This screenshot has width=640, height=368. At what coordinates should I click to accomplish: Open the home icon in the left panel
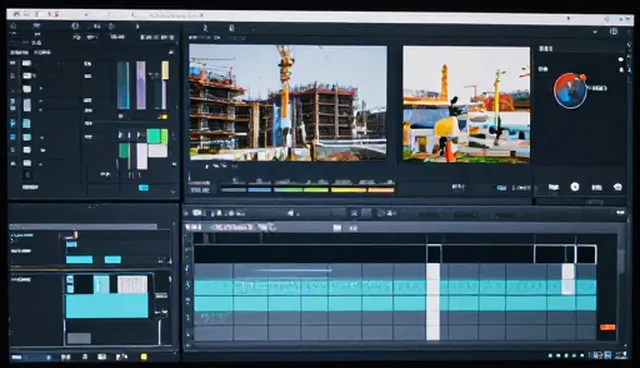13,26
